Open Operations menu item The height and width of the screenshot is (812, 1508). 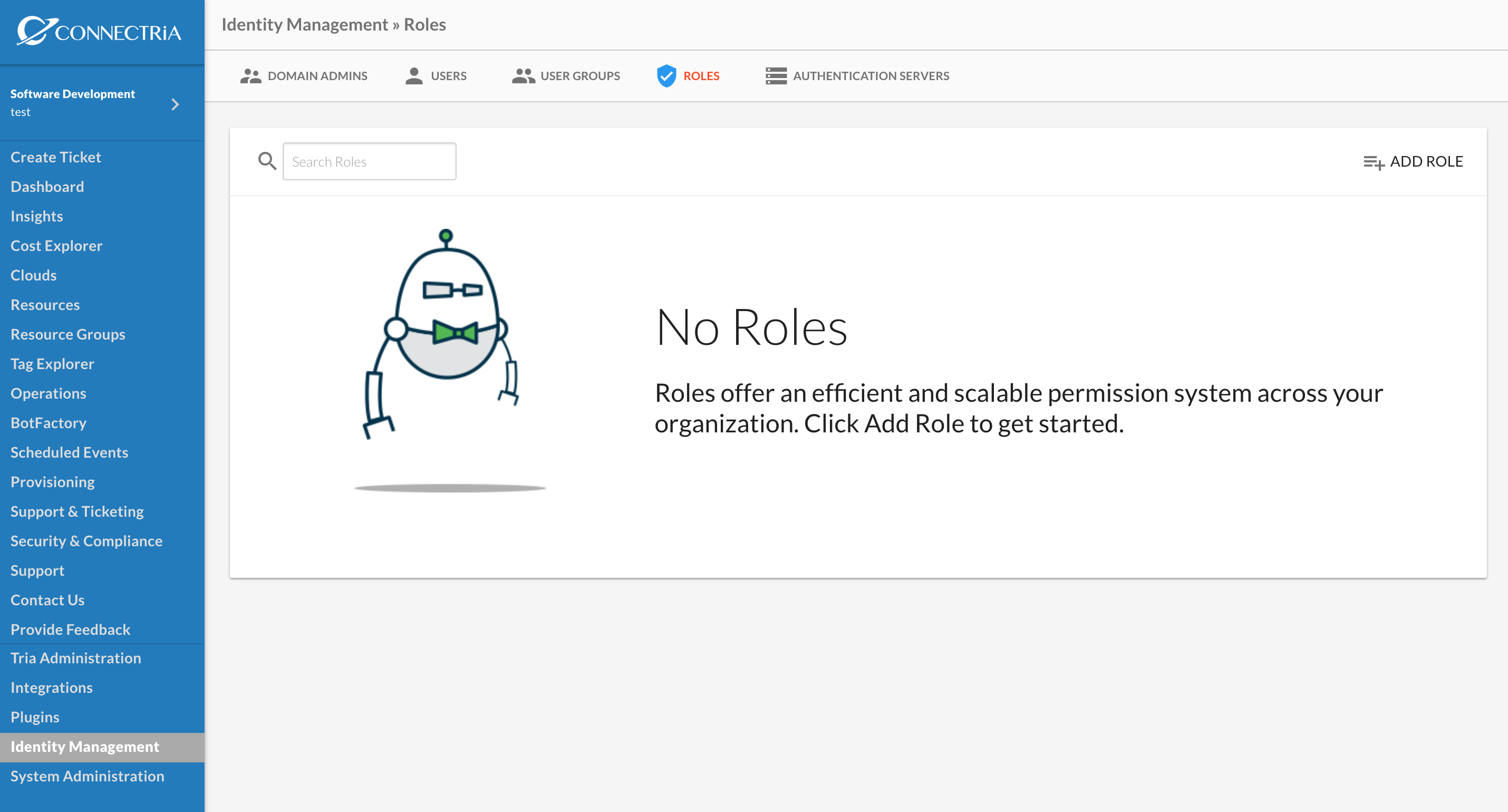coord(48,393)
